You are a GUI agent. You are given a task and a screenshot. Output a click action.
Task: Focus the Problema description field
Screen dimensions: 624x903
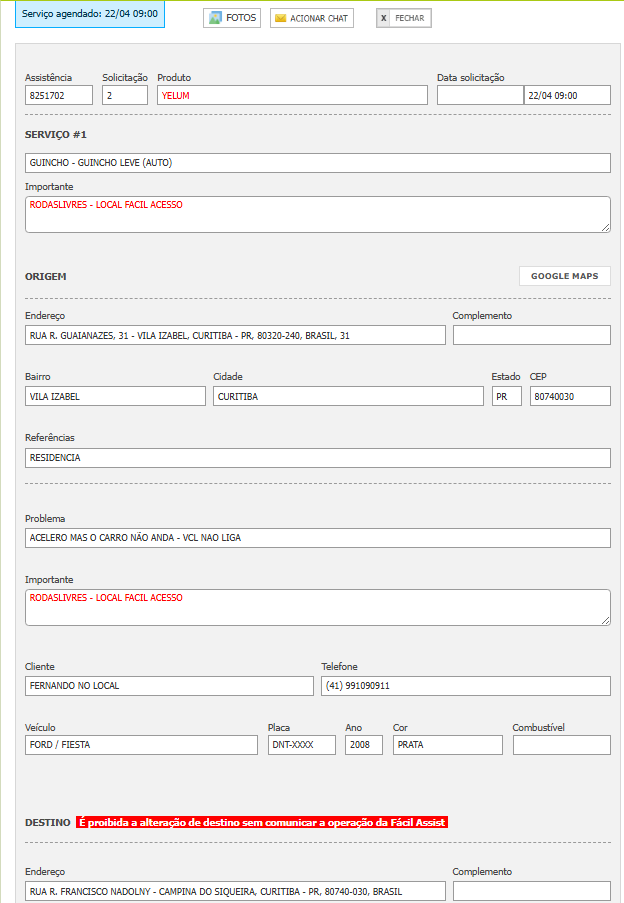pyautogui.click(x=317, y=538)
